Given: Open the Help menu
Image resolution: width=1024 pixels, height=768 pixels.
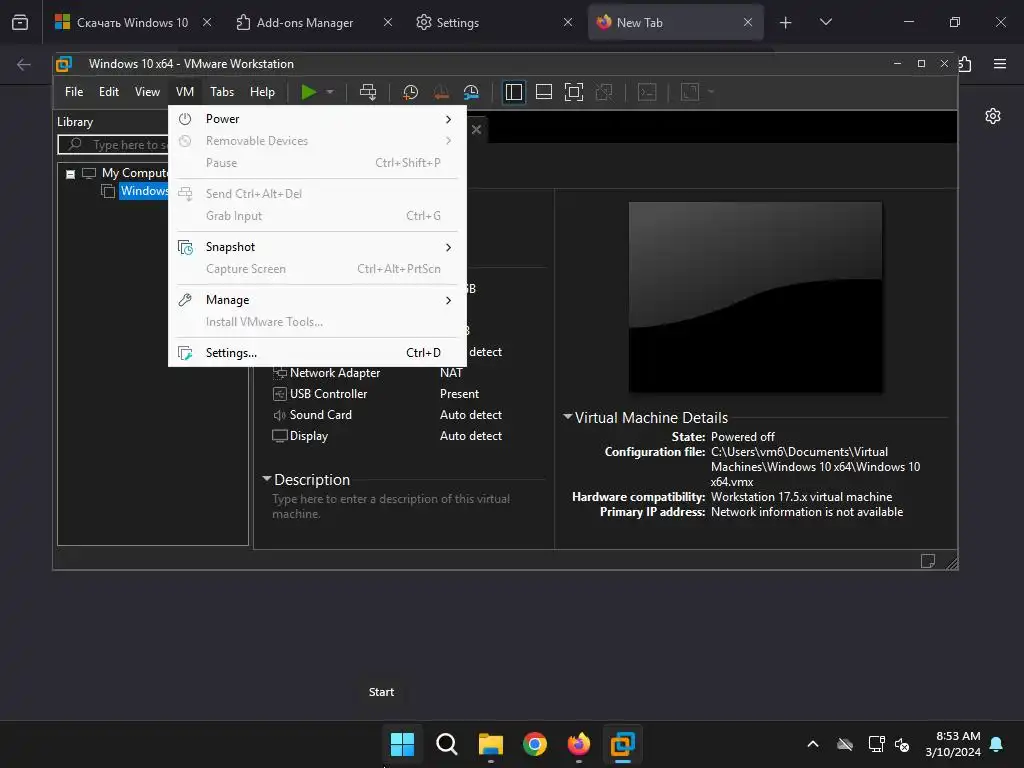Looking at the screenshot, I should tap(262, 92).
